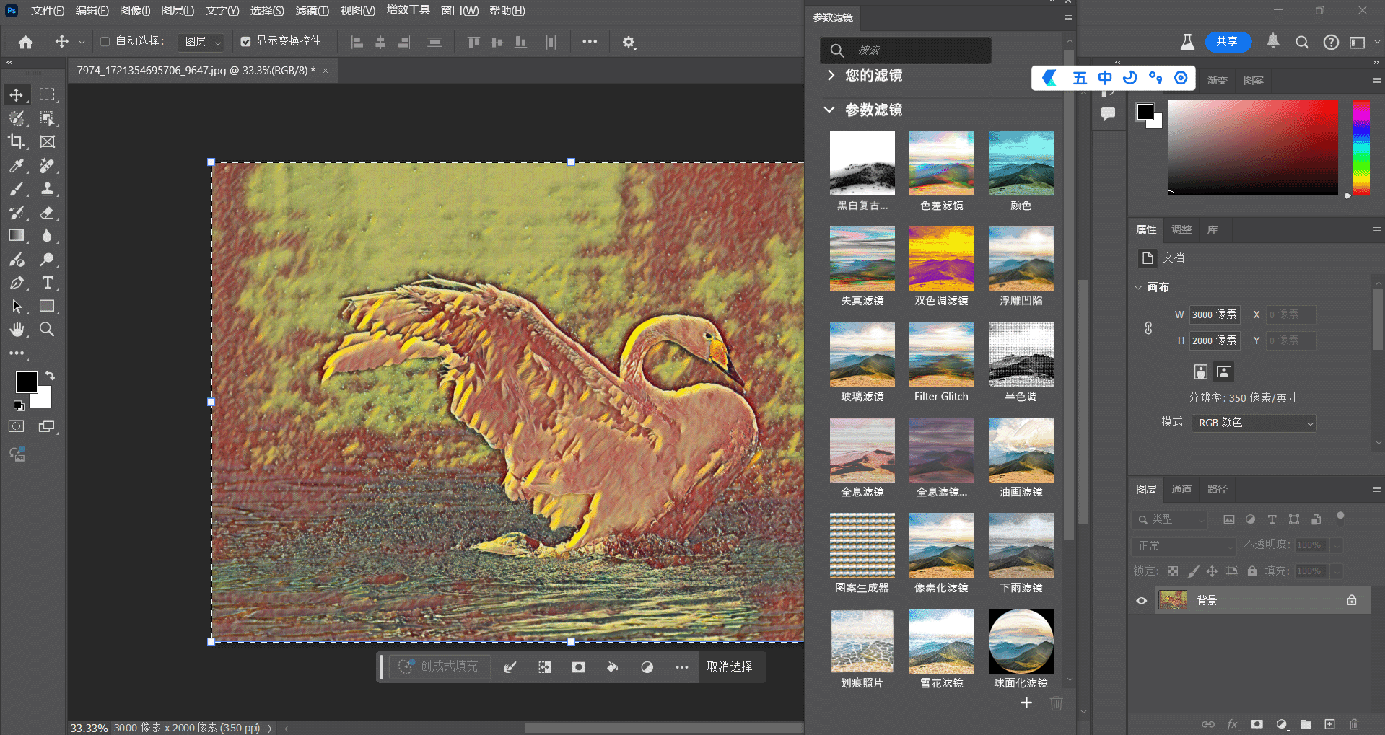Toggle lock transparent pixels icon
The height and width of the screenshot is (735, 1385).
pos(1173,571)
